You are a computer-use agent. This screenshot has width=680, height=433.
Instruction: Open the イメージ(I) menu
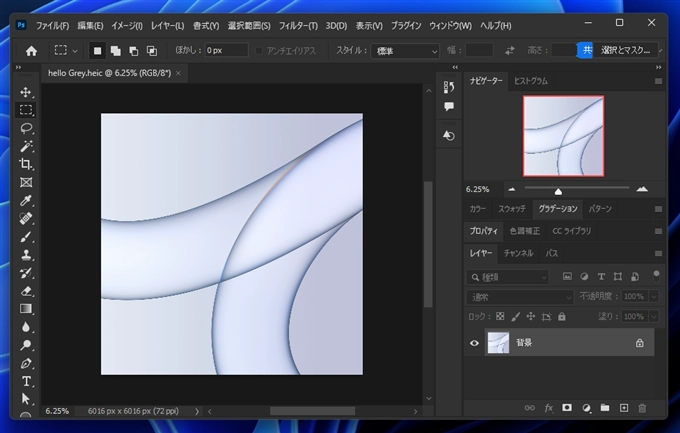[127, 26]
